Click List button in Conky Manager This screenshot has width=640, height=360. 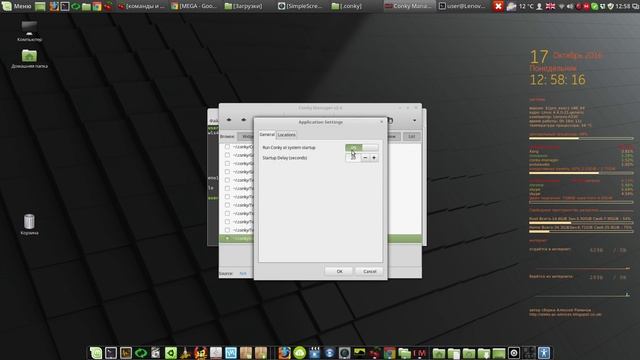[x=411, y=136]
